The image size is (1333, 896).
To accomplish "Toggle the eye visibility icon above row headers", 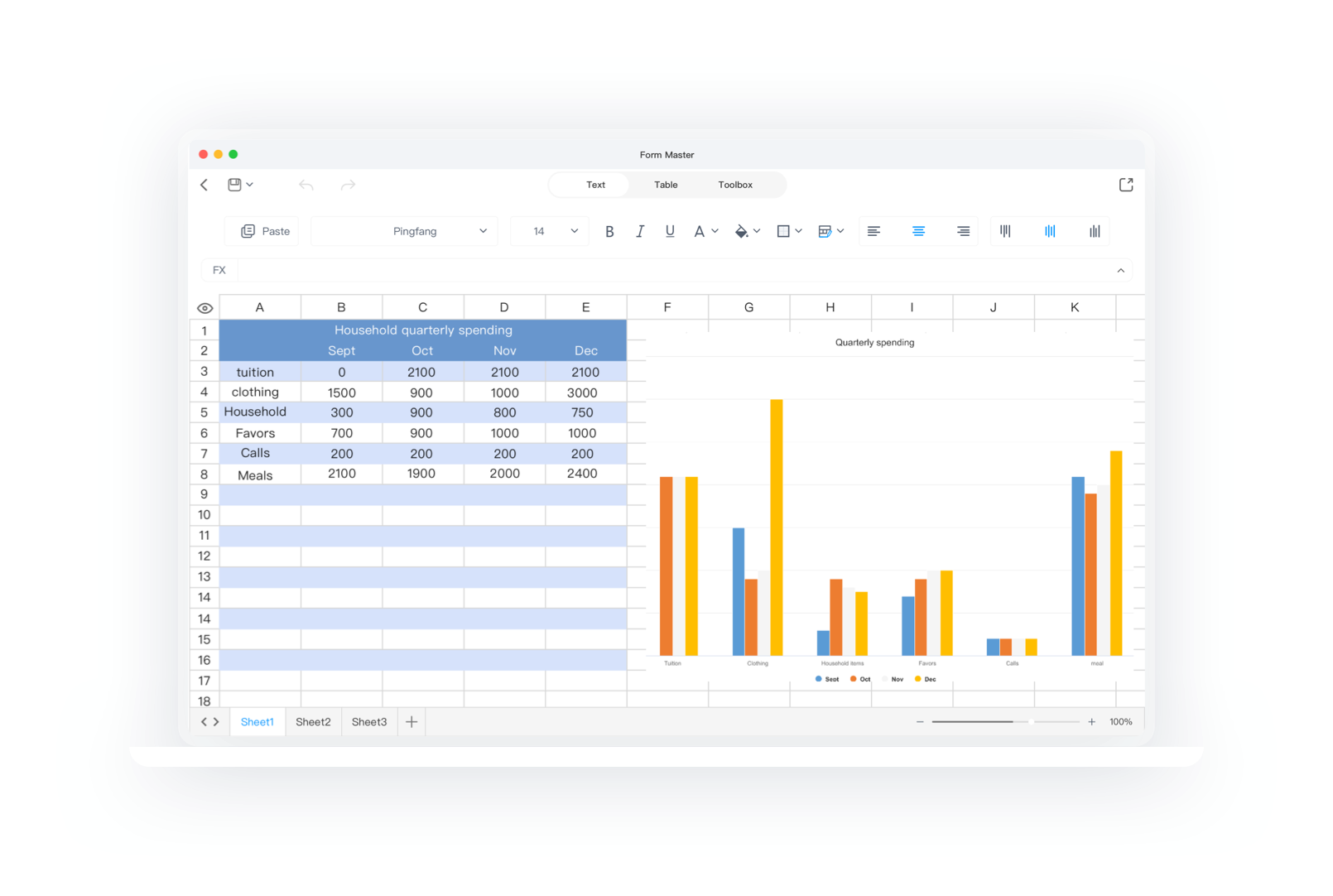I will [204, 306].
